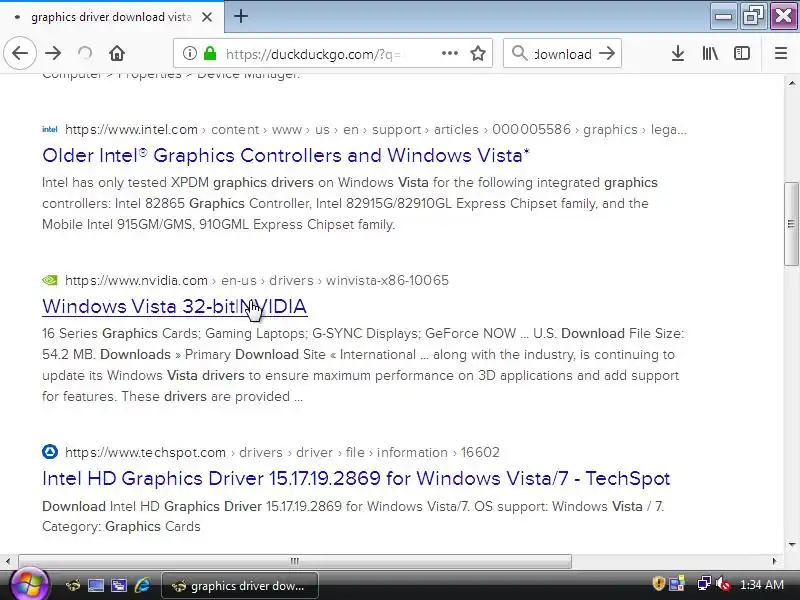Click horizontal scrollbar left arrow
Viewport: 800px width, 600px height.
tap(8, 561)
